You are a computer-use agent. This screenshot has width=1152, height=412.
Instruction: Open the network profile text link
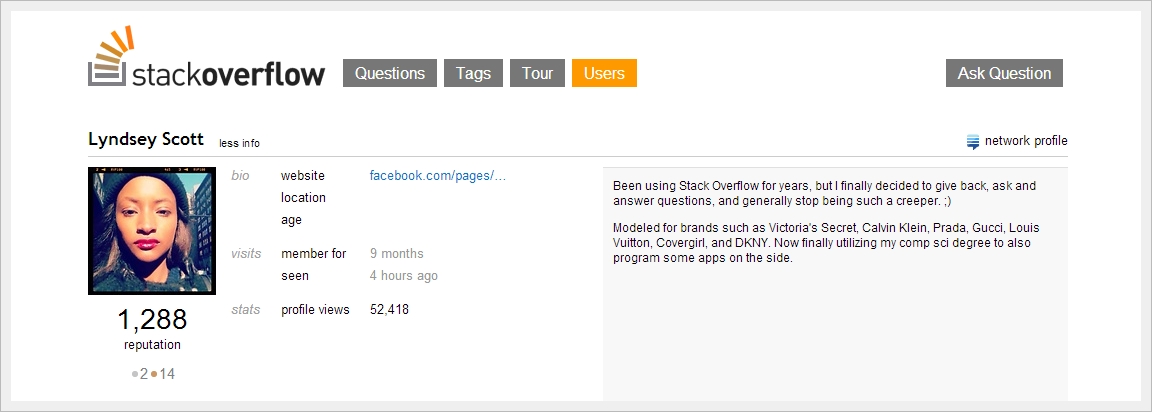coord(1026,141)
